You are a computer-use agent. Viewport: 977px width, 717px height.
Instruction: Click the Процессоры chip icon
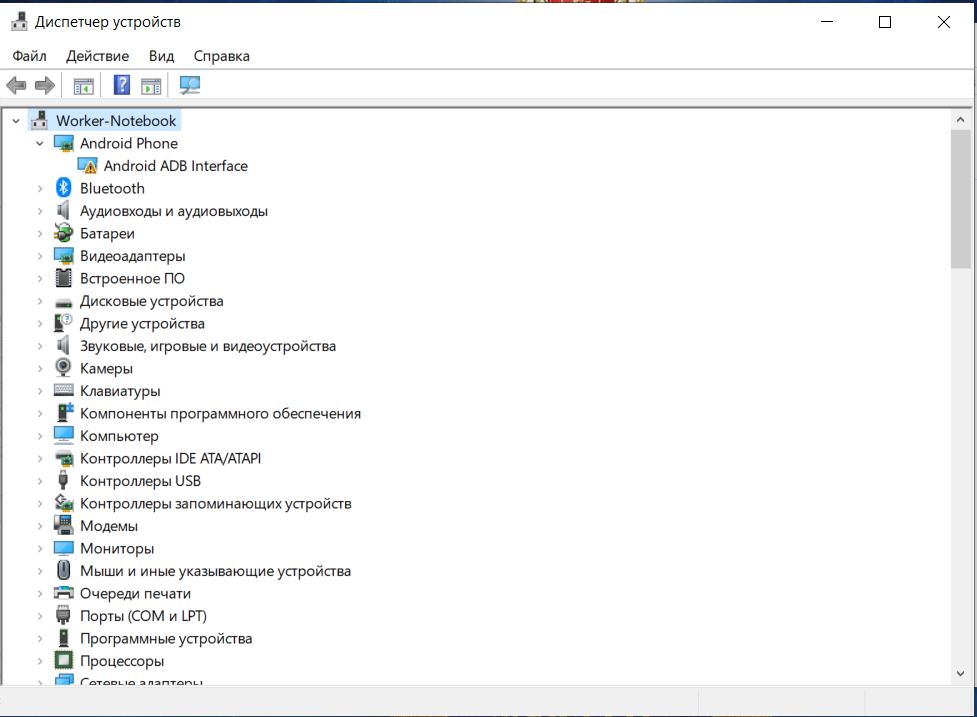[64, 660]
